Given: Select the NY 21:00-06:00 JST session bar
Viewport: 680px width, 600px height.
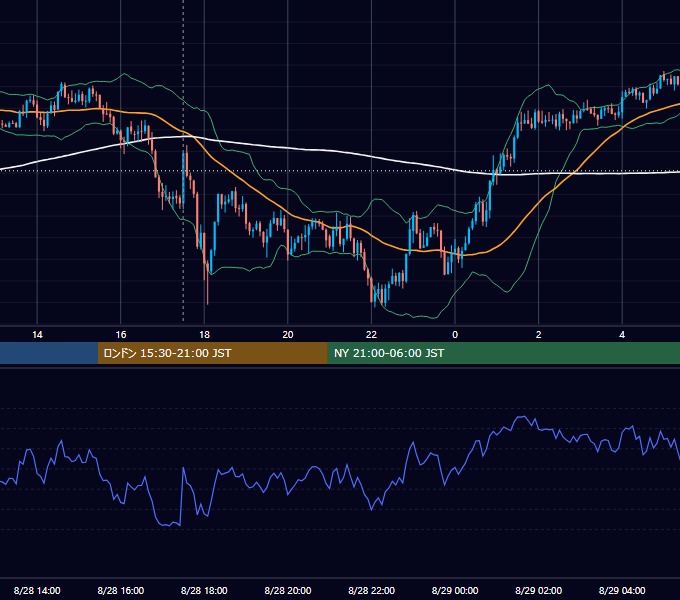Looking at the screenshot, I should click(503, 353).
